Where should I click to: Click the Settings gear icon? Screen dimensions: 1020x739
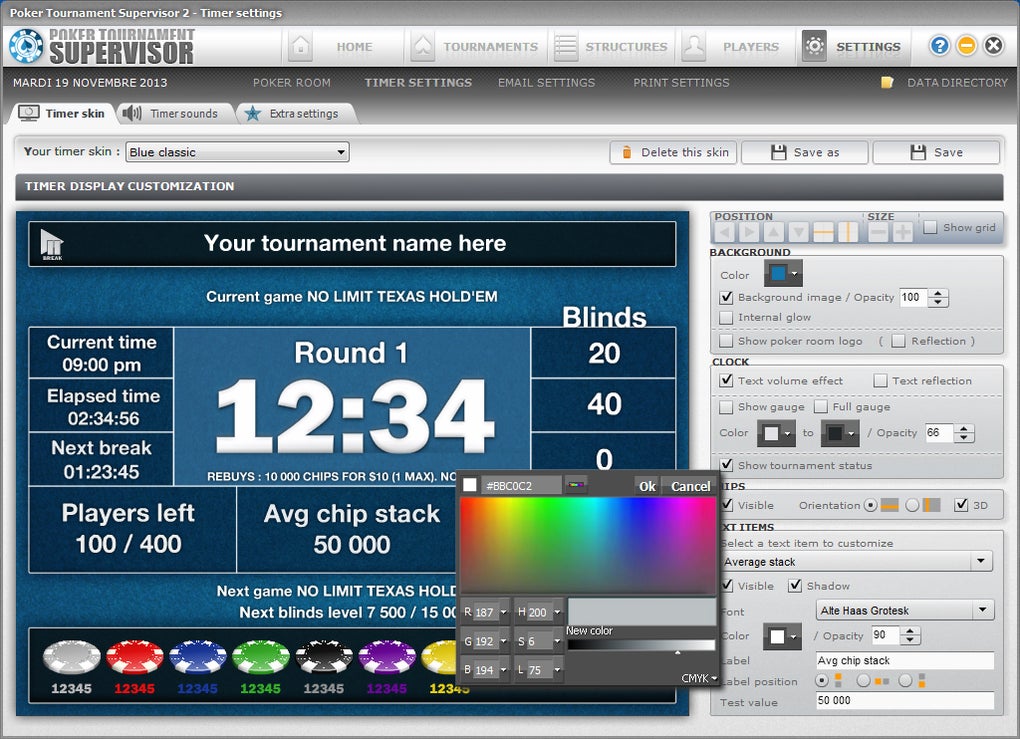pyautogui.click(x=814, y=46)
